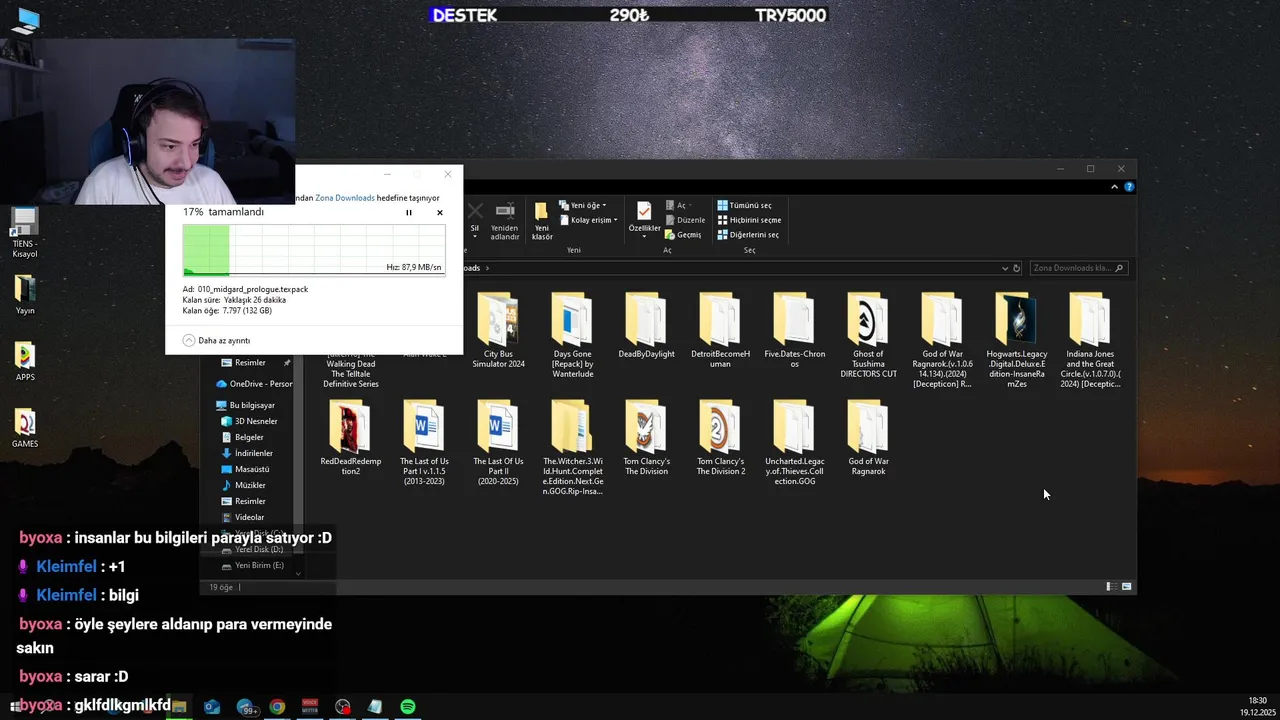The height and width of the screenshot is (720, 1280).
Task: Select the DetroitBecomeHuman folder
Action: [x=720, y=331]
